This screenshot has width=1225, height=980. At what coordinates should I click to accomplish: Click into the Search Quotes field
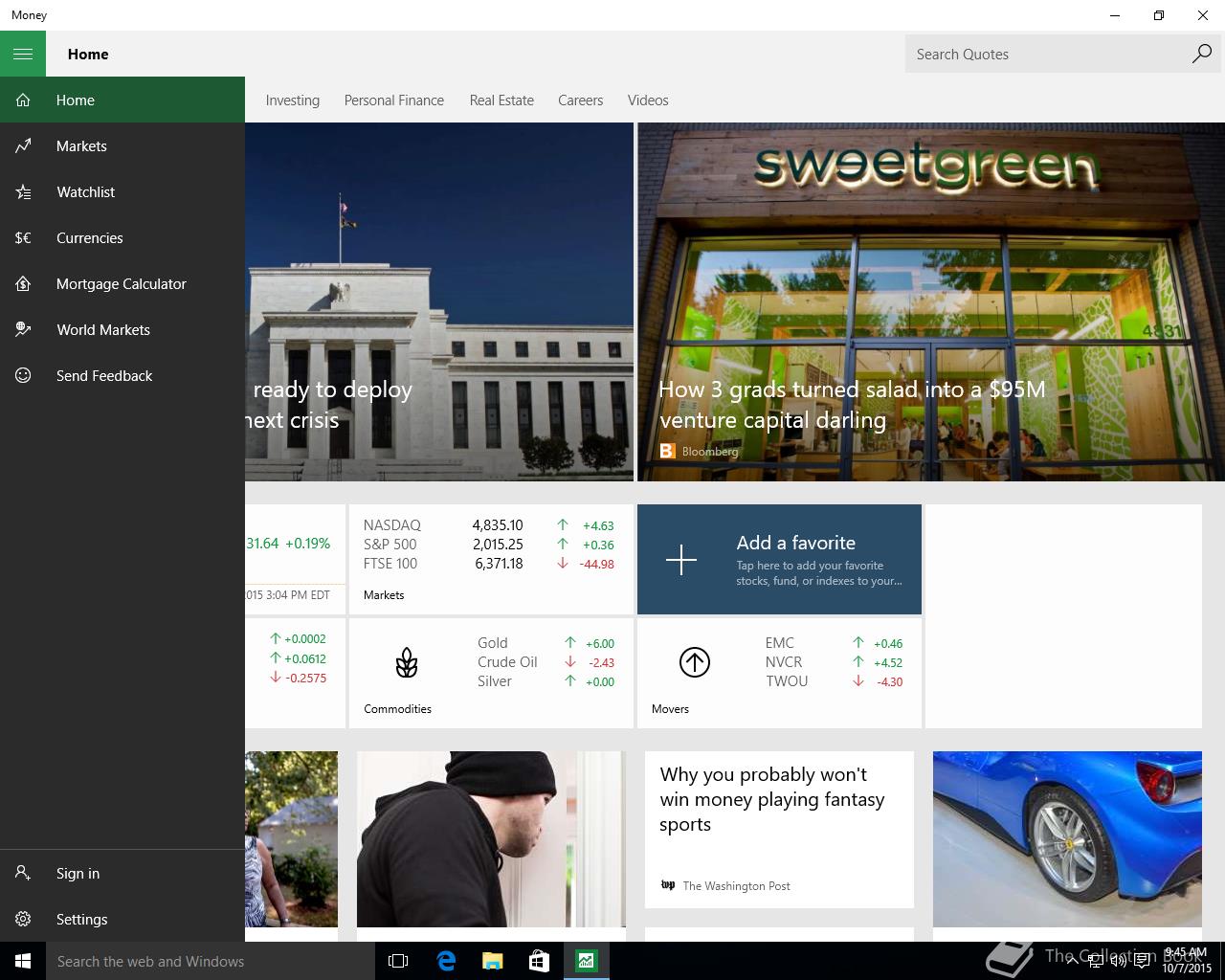(1048, 54)
